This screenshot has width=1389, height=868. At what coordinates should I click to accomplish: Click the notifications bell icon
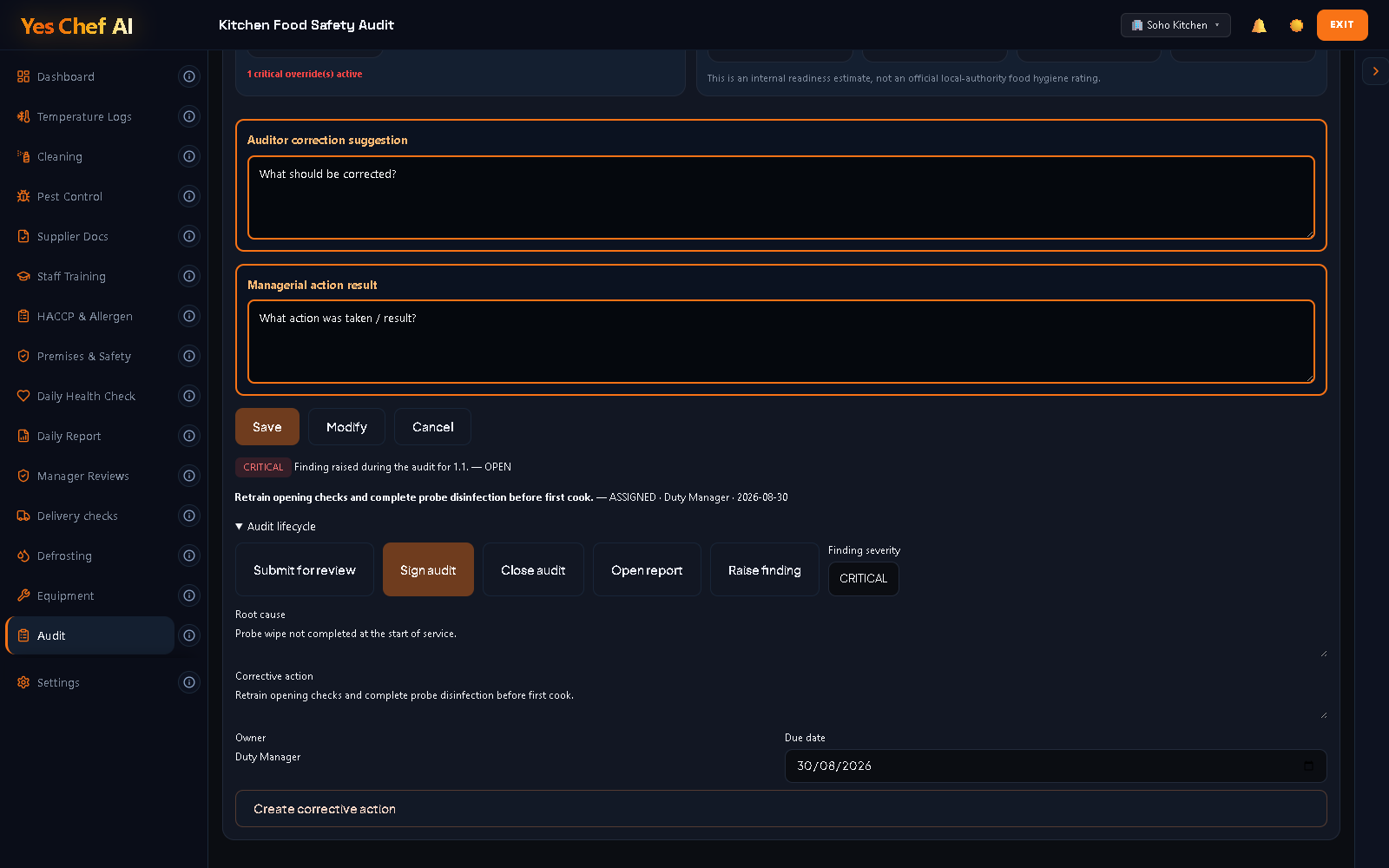(1259, 25)
